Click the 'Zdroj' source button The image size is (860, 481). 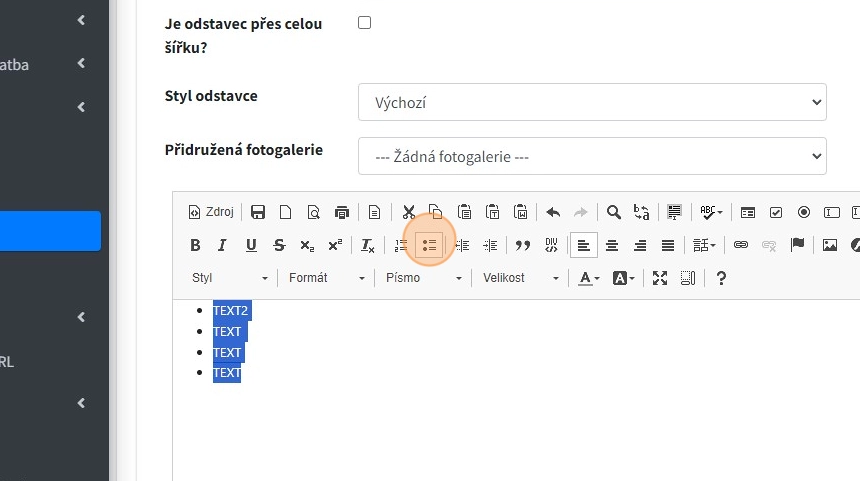211,212
